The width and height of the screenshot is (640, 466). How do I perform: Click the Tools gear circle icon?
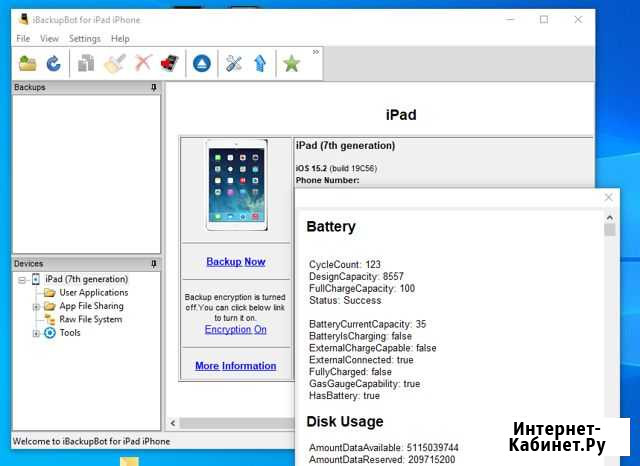tap(49, 333)
